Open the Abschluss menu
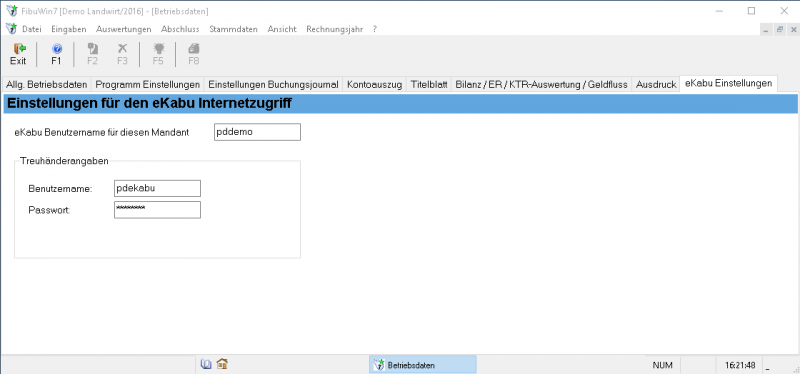800x374 pixels. [x=180, y=29]
